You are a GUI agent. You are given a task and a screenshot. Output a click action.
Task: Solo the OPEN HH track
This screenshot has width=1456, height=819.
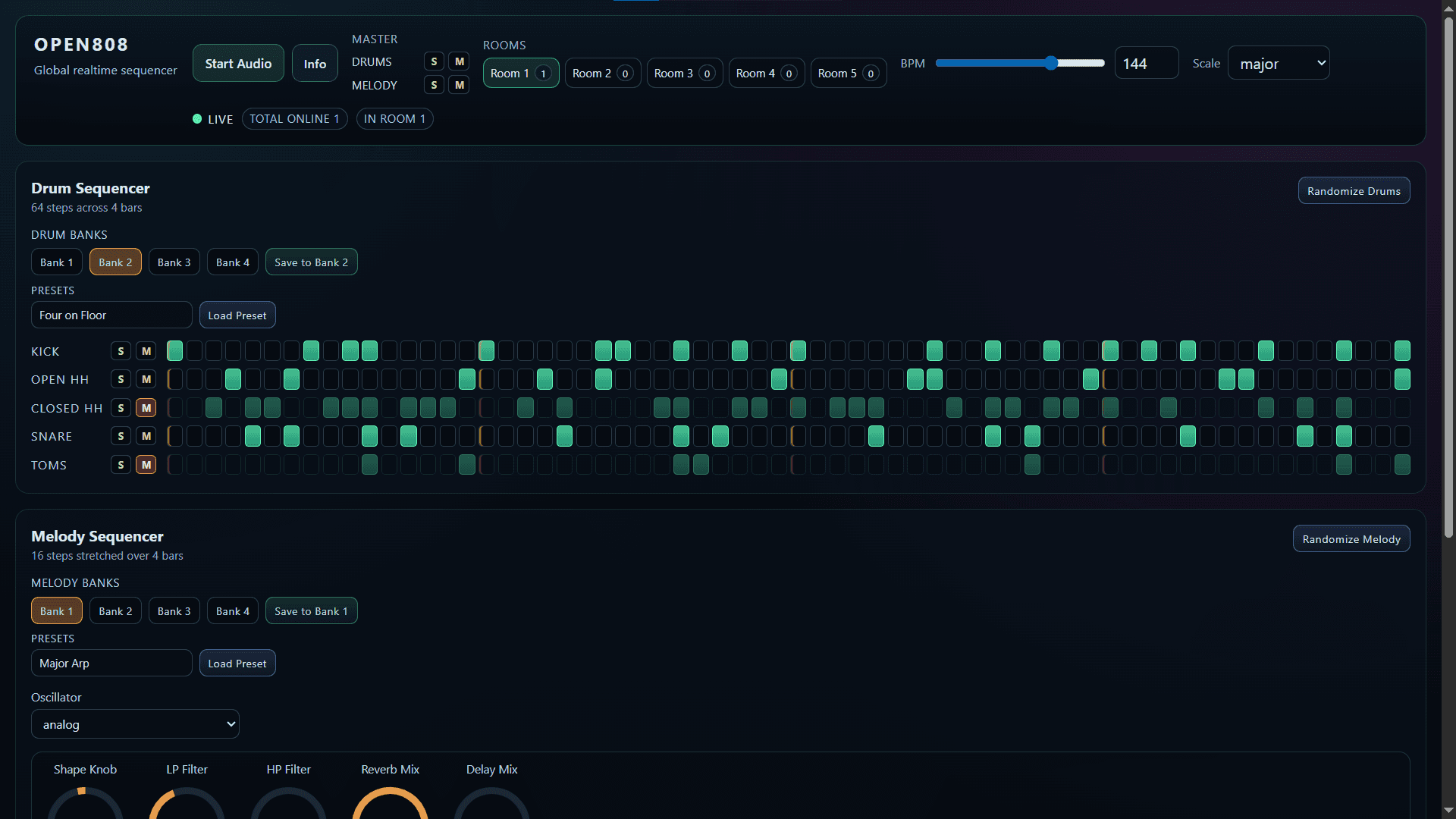tap(121, 379)
